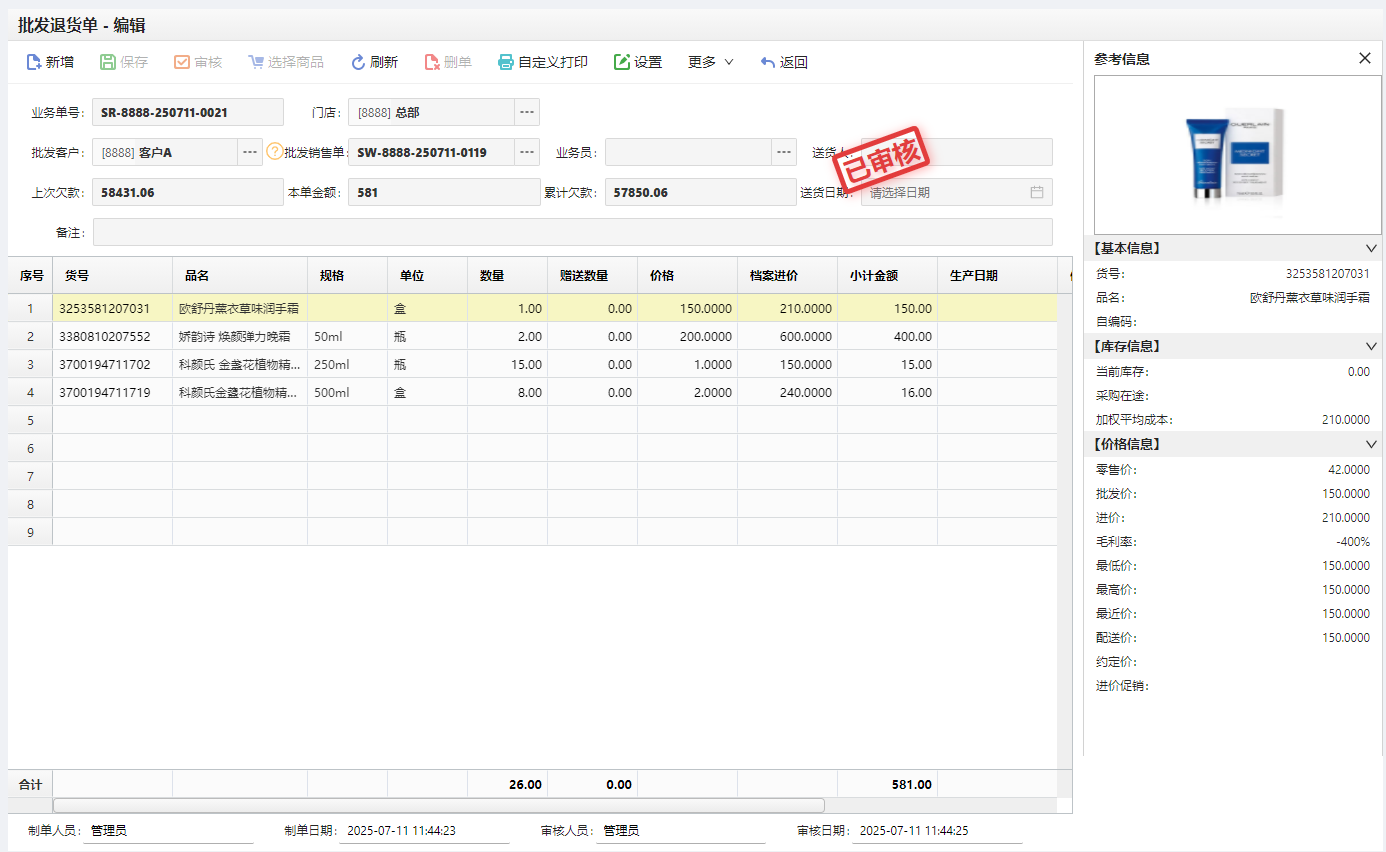Screen dimensions: 1386x852
Task: Click the 设置 toolbar button label
Action: click(x=648, y=62)
